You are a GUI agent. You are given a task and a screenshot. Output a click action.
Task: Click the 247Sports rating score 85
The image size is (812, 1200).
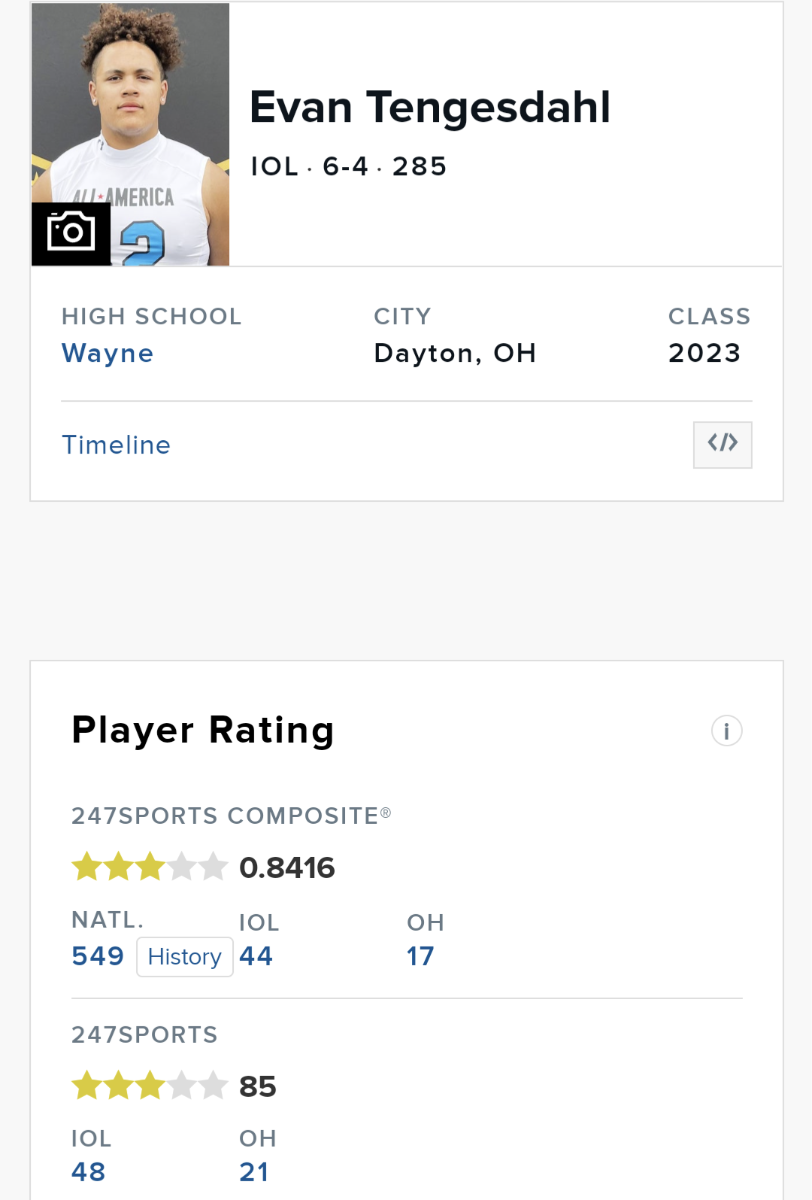click(258, 1087)
